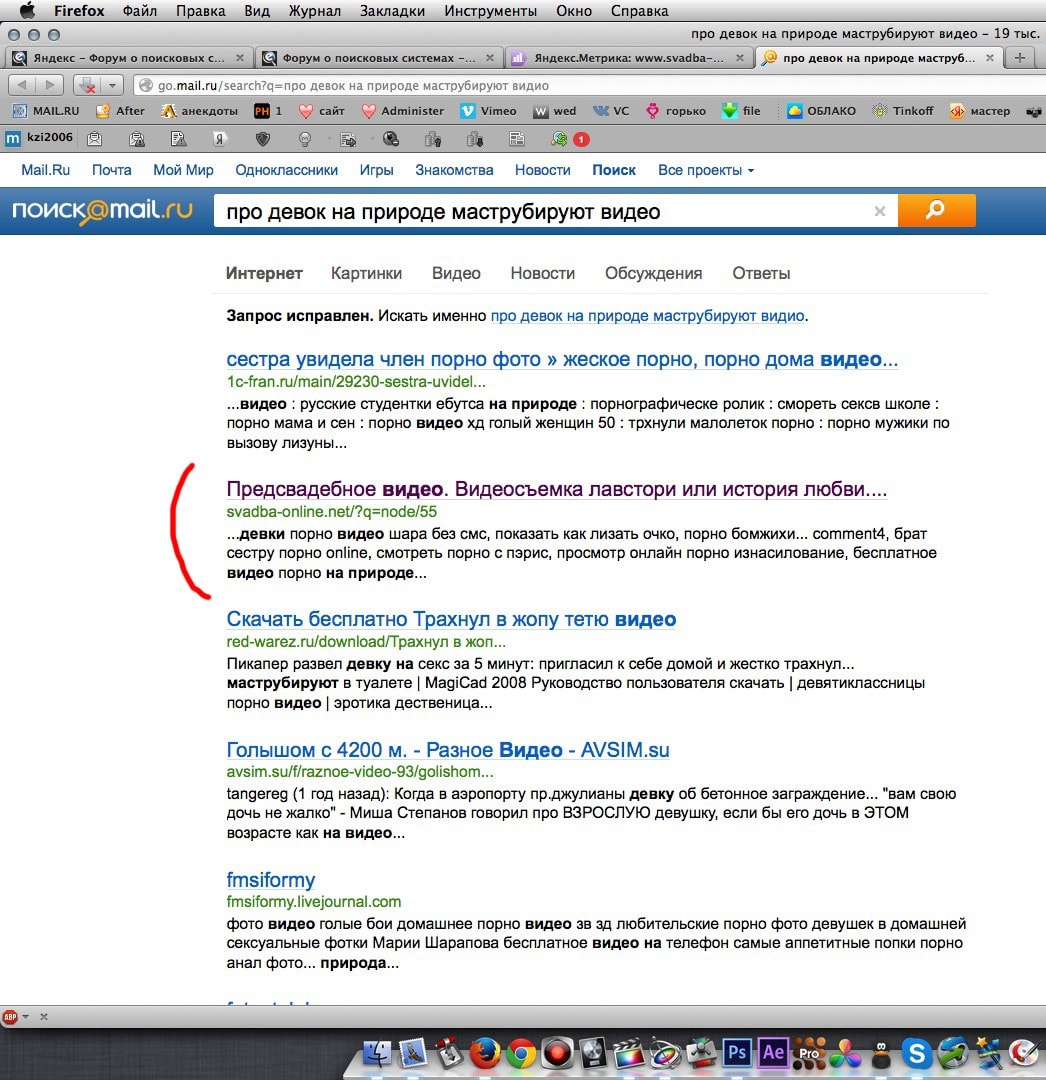Open the Голышом с 4200 м. result
The image size is (1046, 1080).
pos(448,749)
